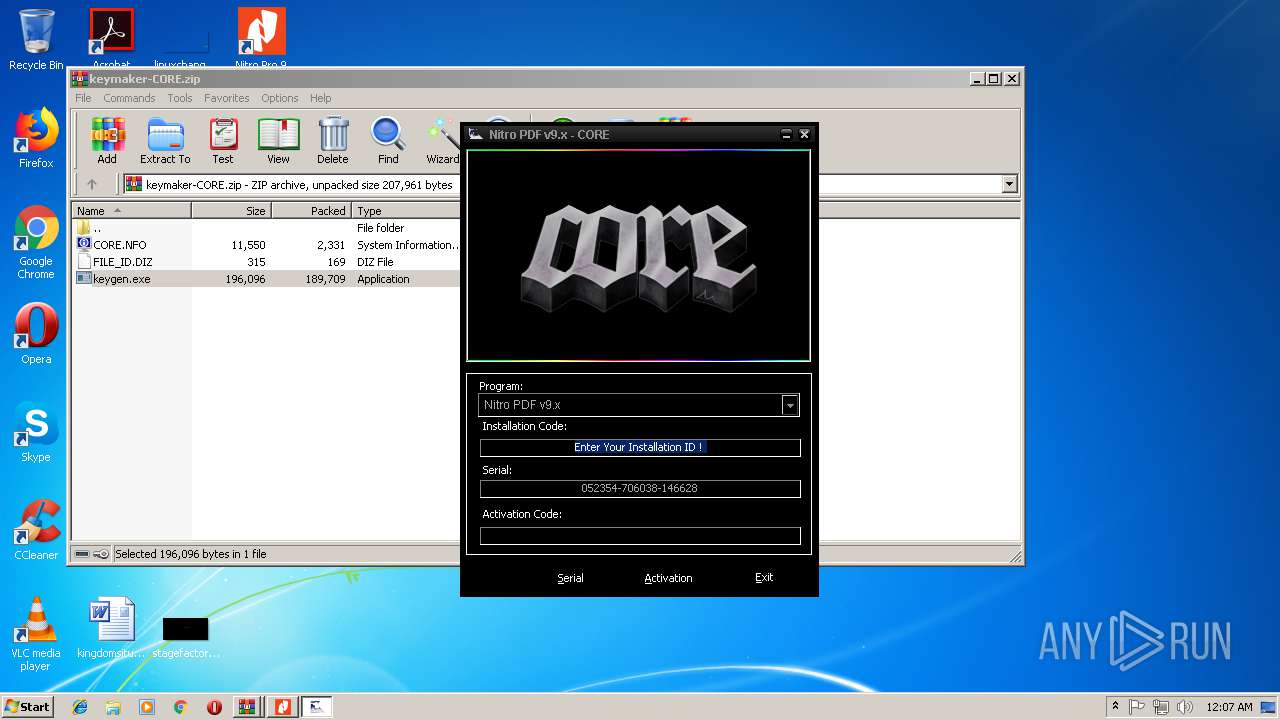Viewport: 1280px width, 720px height.
Task: Open Nitro Pro 9 desktop shortcut
Action: click(x=261, y=38)
